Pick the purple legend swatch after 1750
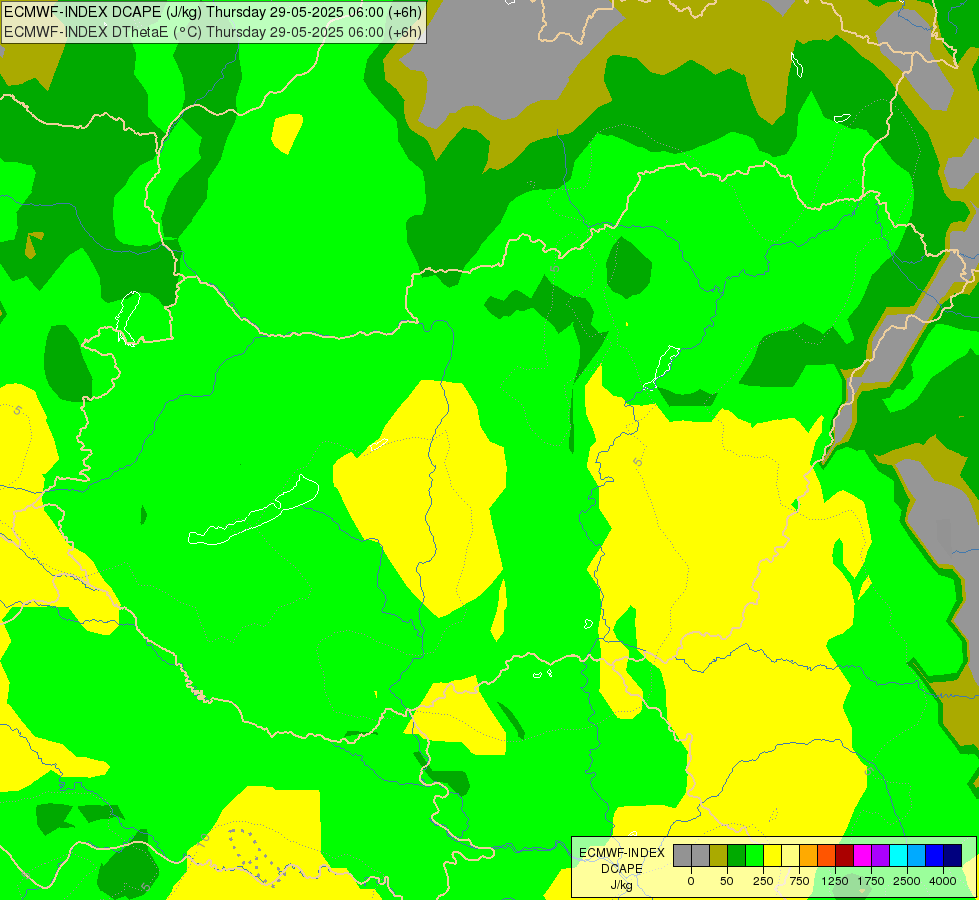This screenshot has height=900, width=979. (880, 855)
